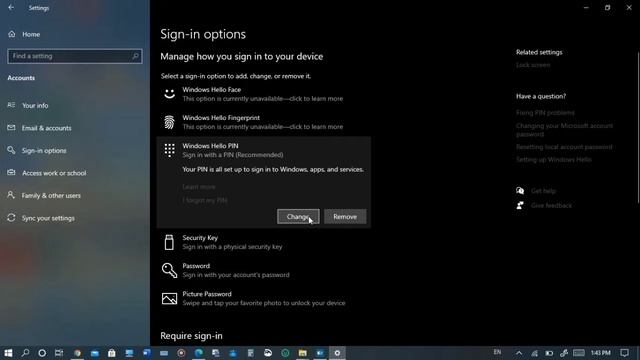Click the Give feedback link

(551, 205)
